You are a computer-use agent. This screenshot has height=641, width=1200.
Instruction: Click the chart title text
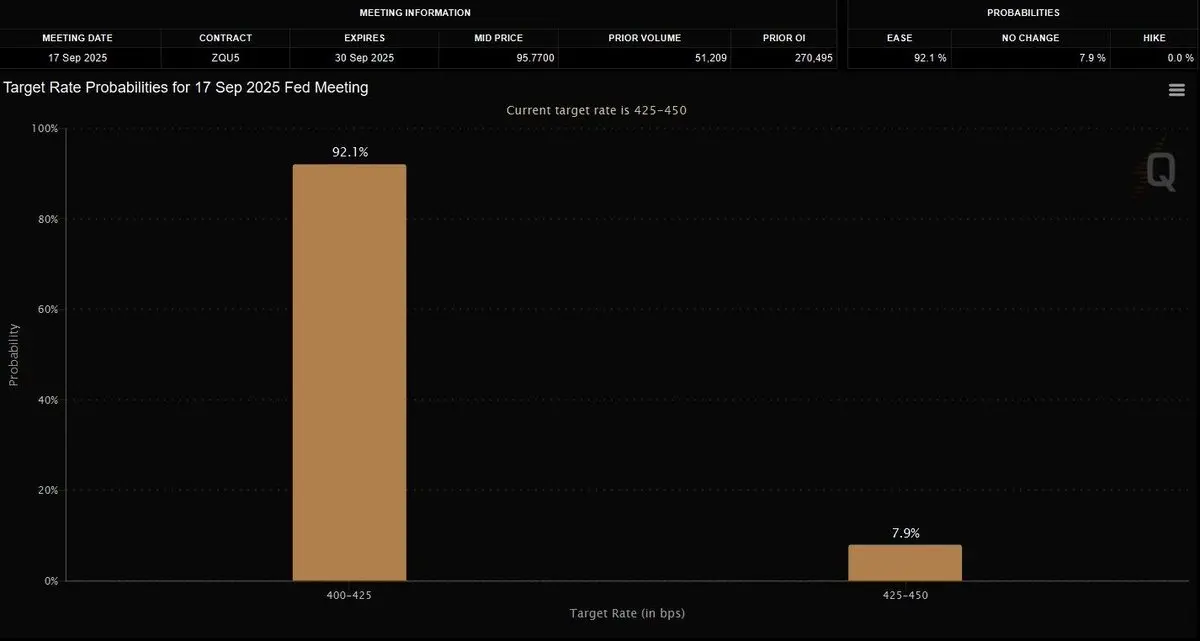point(186,88)
